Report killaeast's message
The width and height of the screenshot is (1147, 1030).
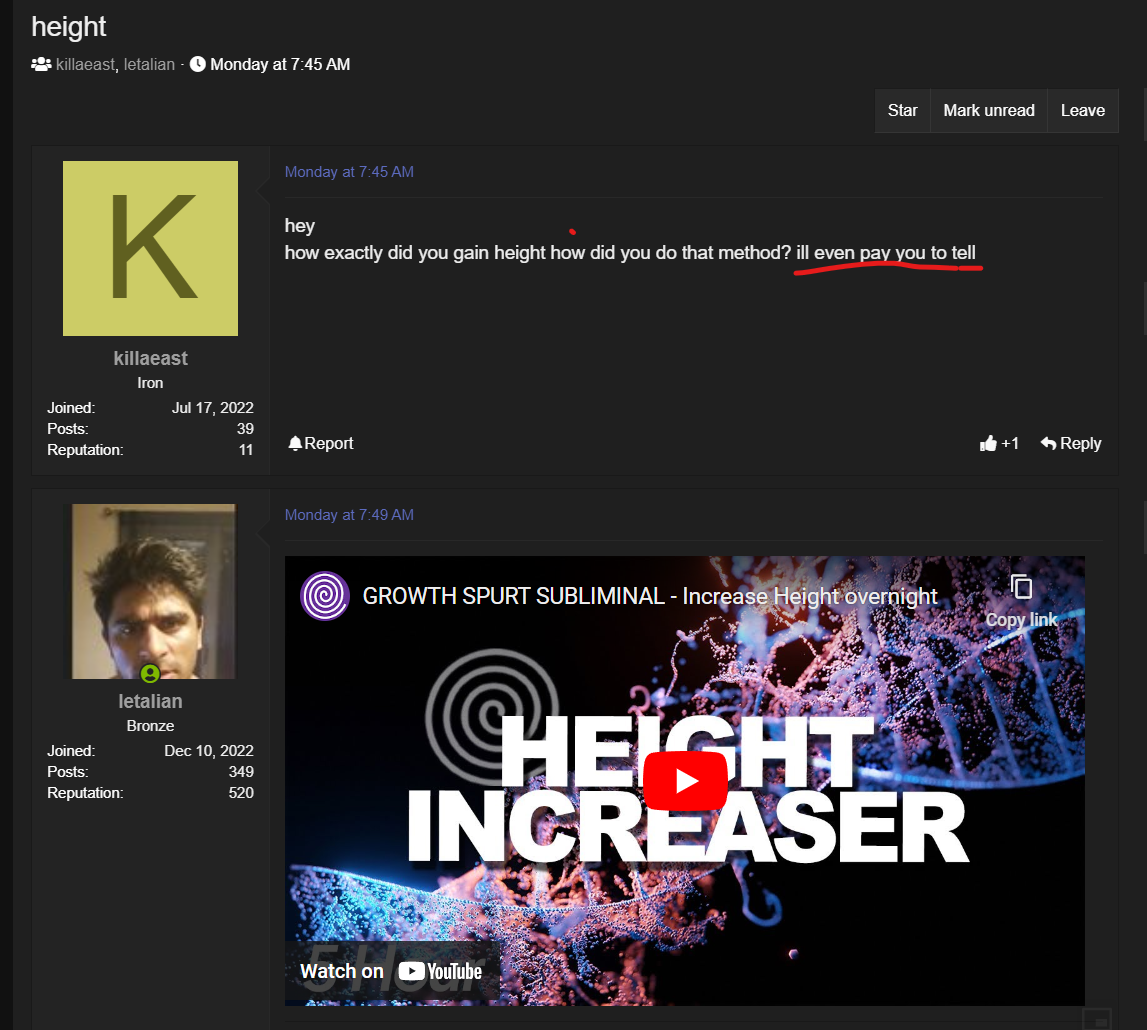pyautogui.click(x=320, y=443)
